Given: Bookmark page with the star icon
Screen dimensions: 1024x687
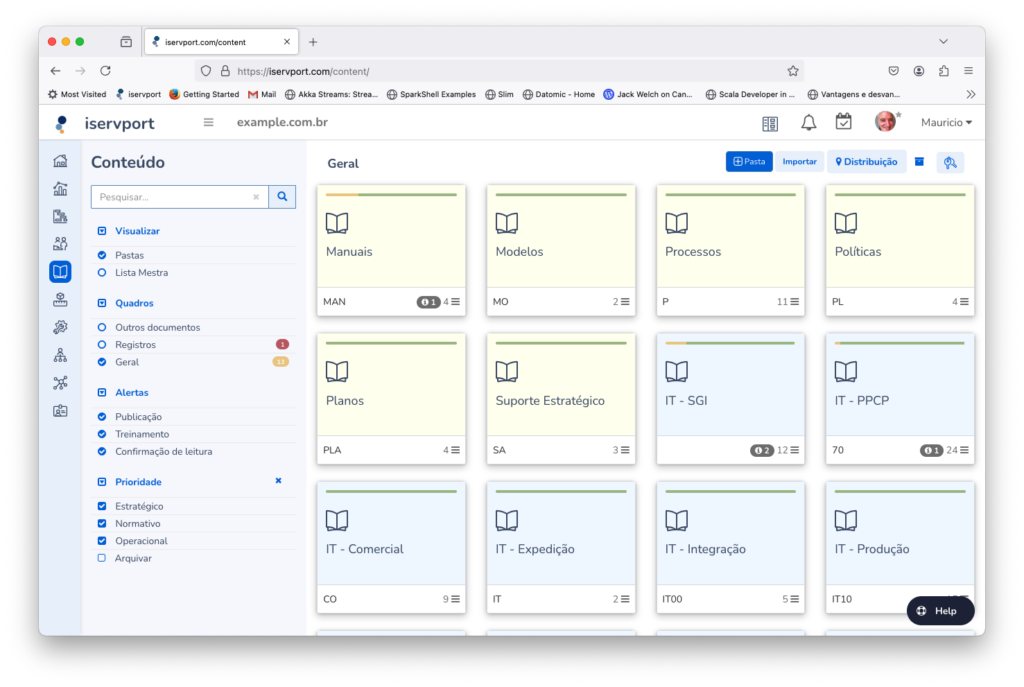Looking at the screenshot, I should (x=793, y=71).
